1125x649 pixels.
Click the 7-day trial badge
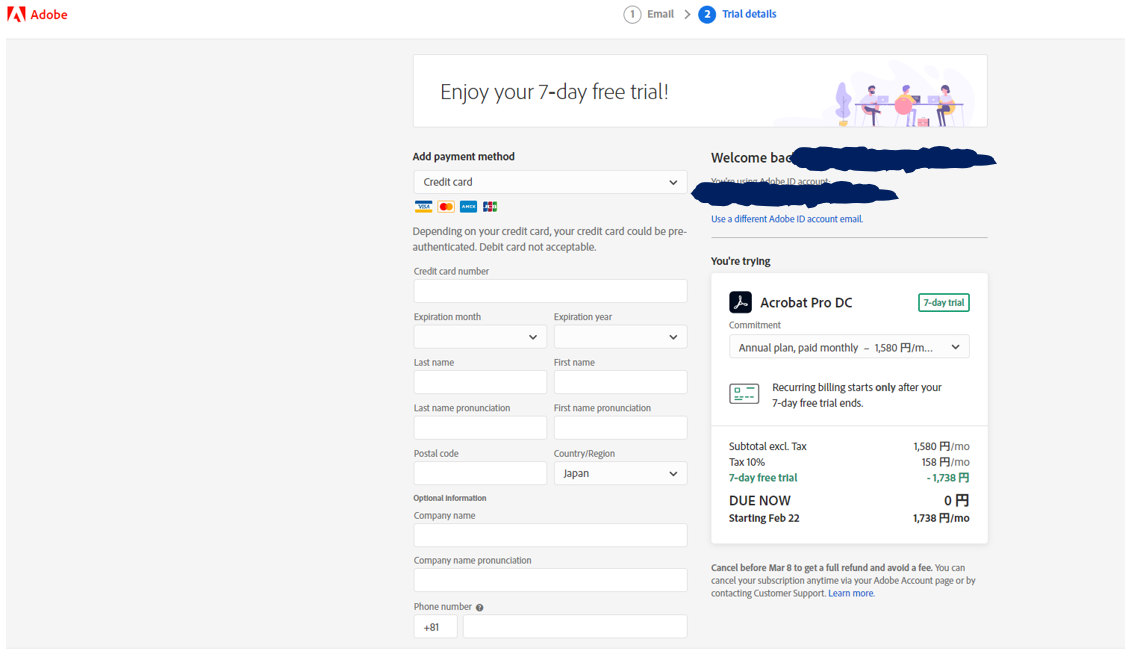(x=943, y=303)
